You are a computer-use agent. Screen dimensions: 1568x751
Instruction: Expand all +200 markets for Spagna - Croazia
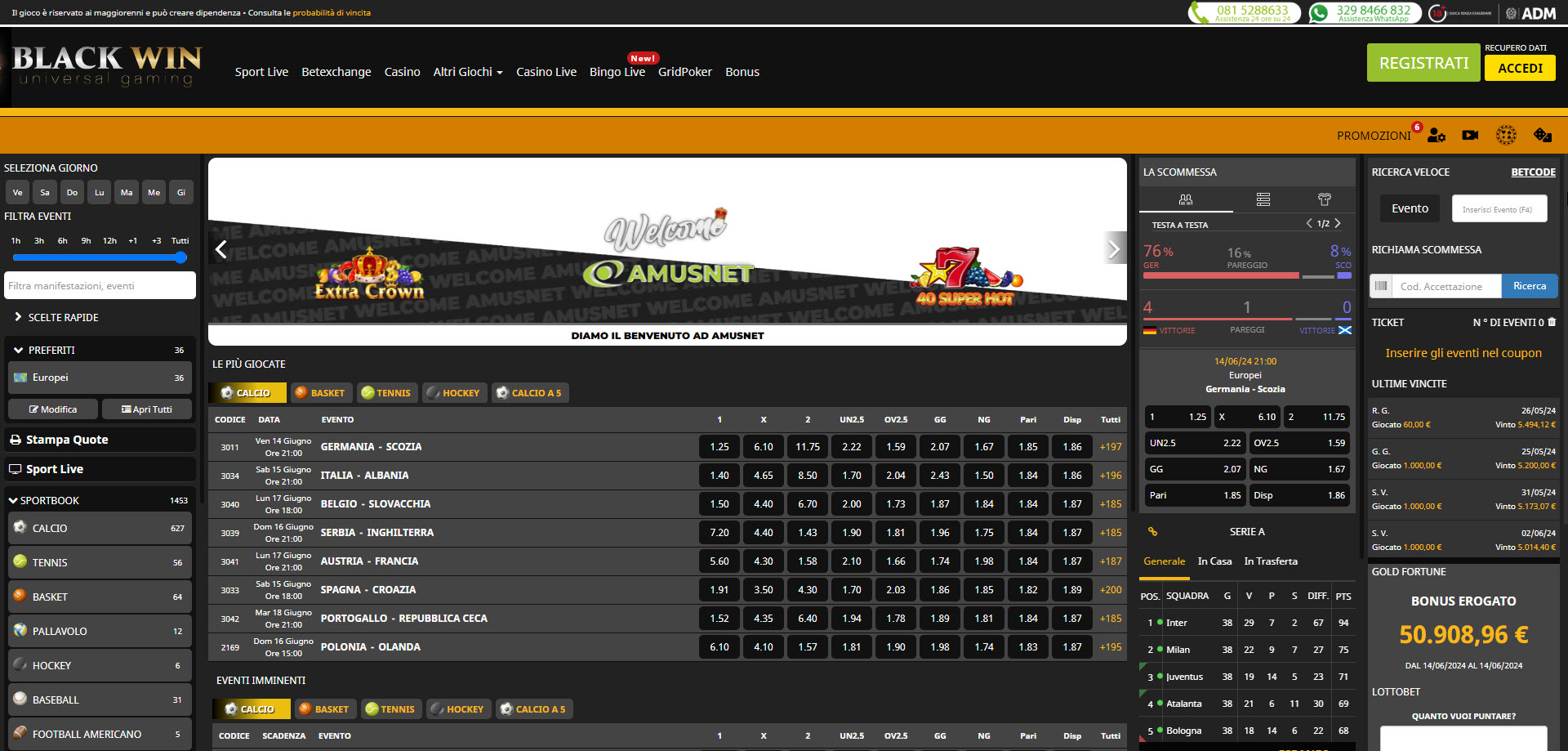pyautogui.click(x=1111, y=590)
